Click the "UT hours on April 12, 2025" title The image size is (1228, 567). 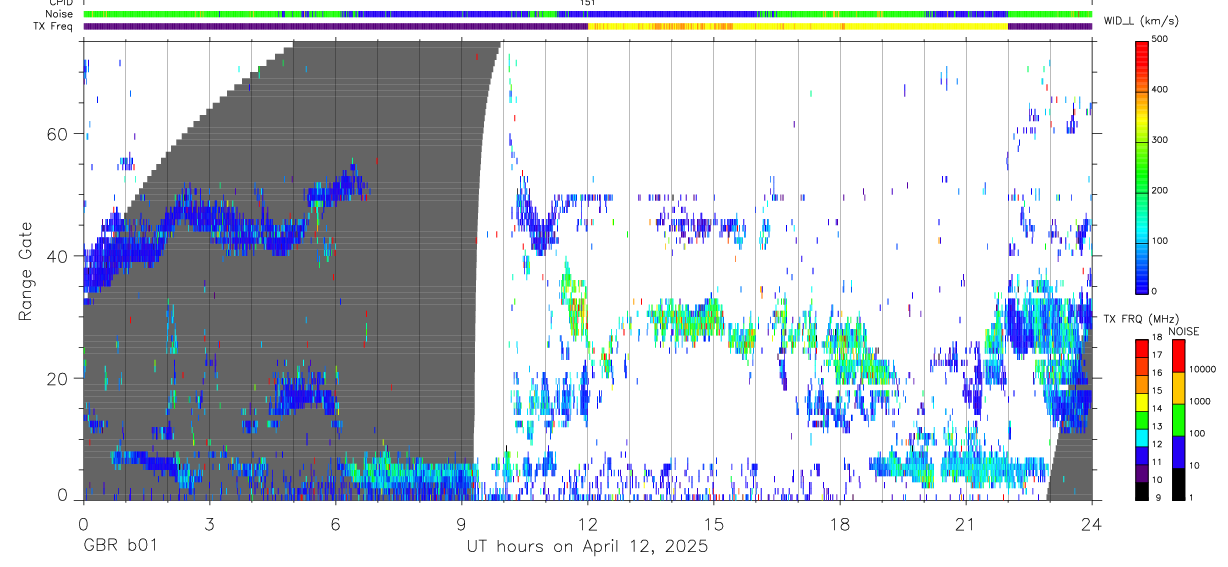pyautogui.click(x=587, y=546)
